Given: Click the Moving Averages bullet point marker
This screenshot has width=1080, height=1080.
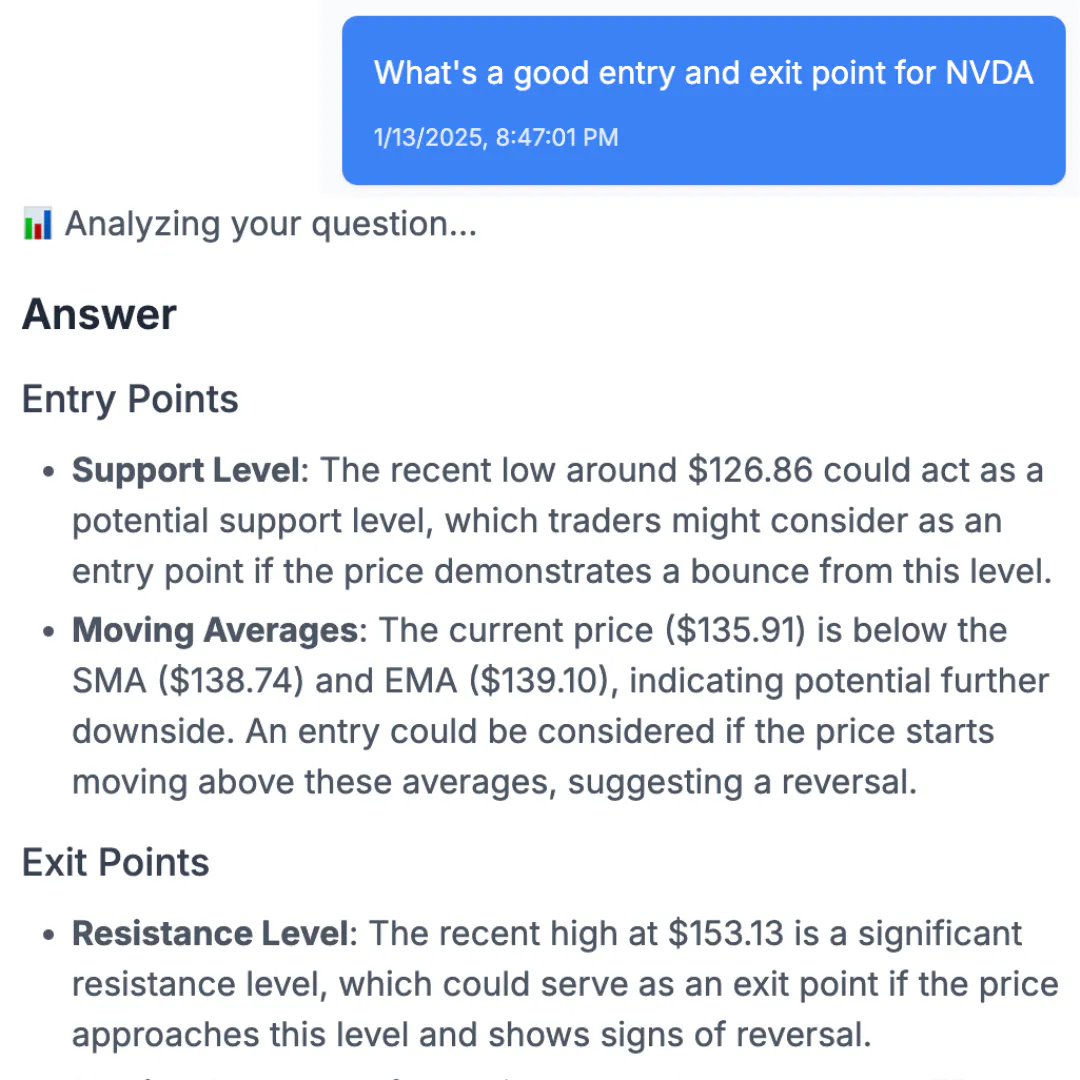Looking at the screenshot, I should pos(48,631).
